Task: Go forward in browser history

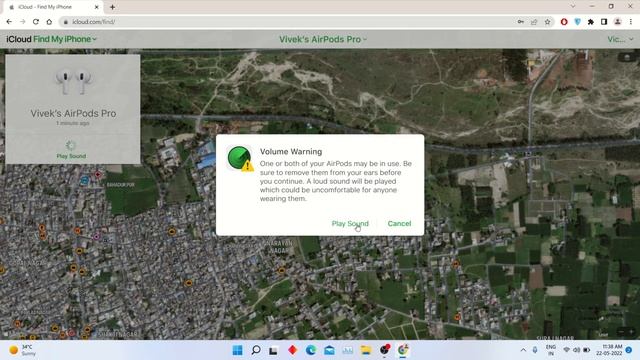Action: 22,22
